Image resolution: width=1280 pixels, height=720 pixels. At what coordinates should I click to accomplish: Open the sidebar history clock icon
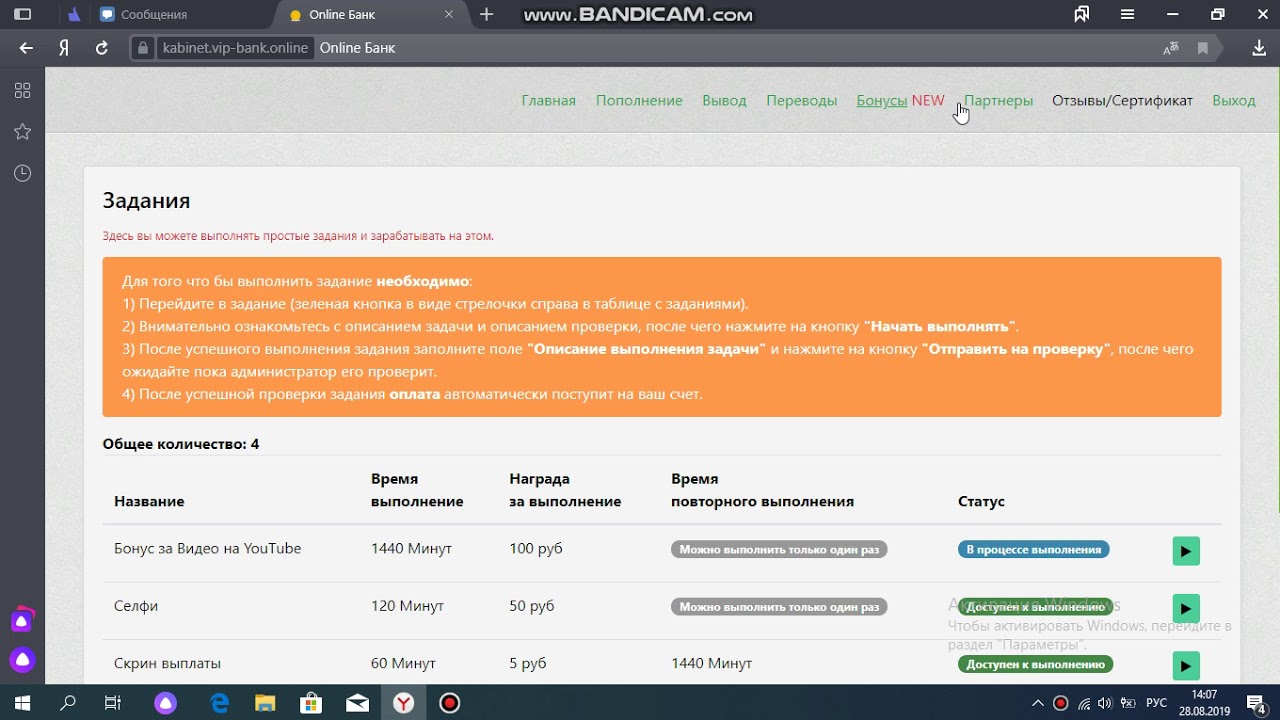(x=22, y=174)
